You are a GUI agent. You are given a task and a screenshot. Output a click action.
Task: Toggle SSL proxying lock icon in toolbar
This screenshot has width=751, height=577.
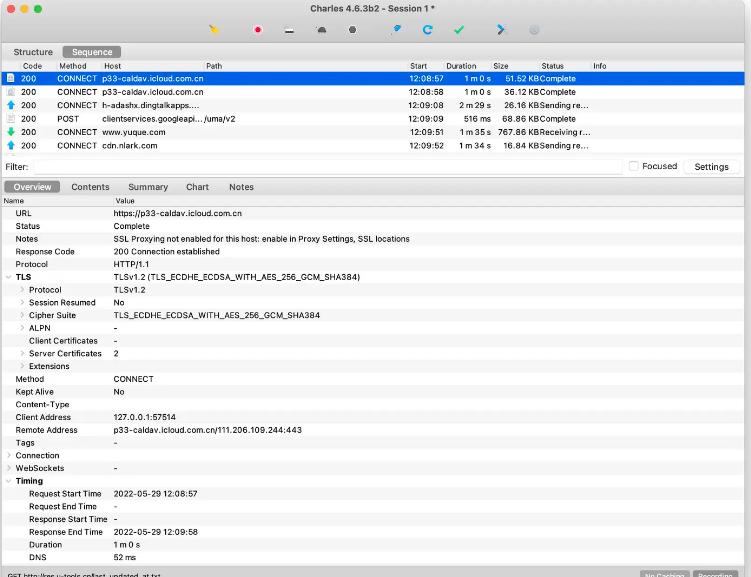click(x=289, y=30)
